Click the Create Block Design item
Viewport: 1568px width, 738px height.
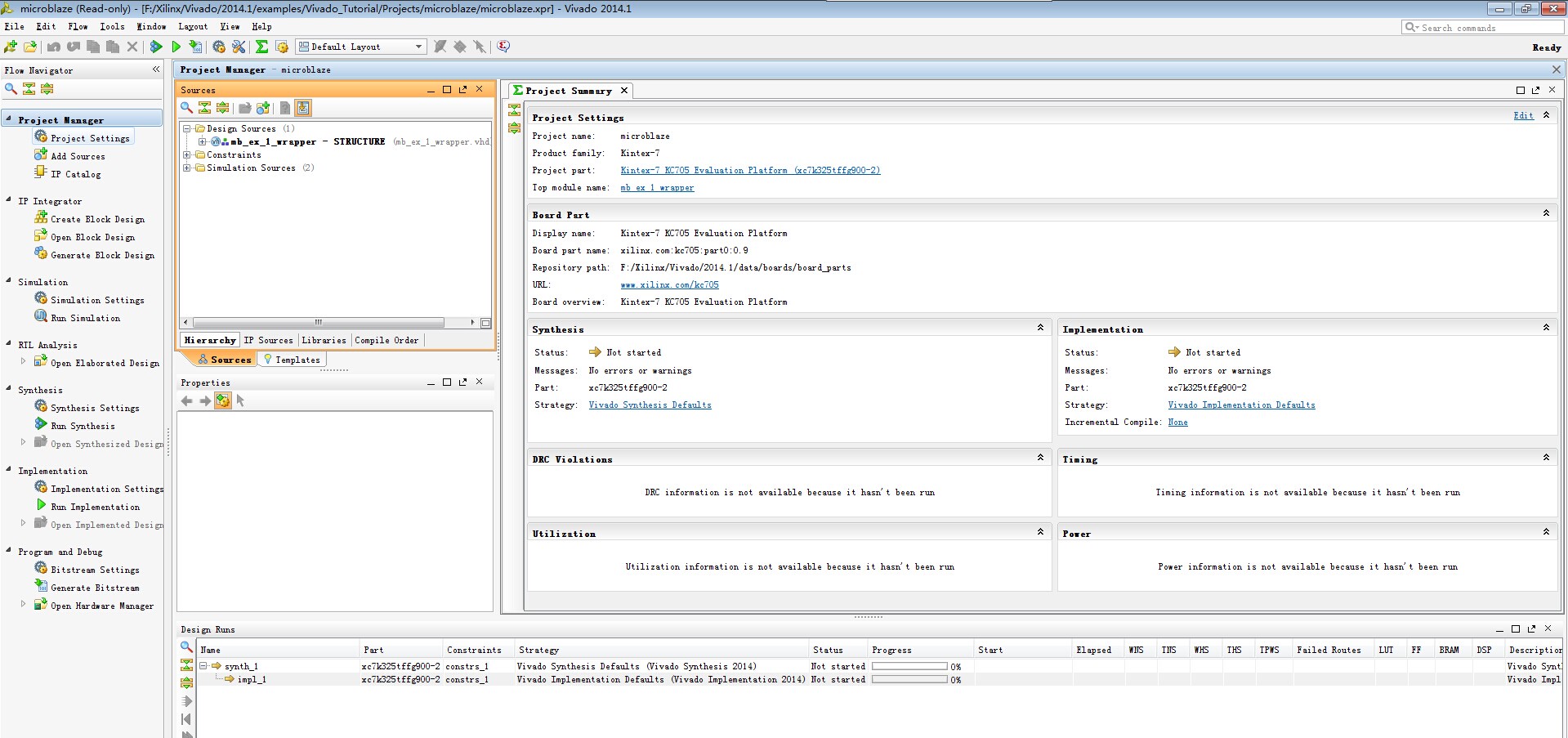[97, 219]
